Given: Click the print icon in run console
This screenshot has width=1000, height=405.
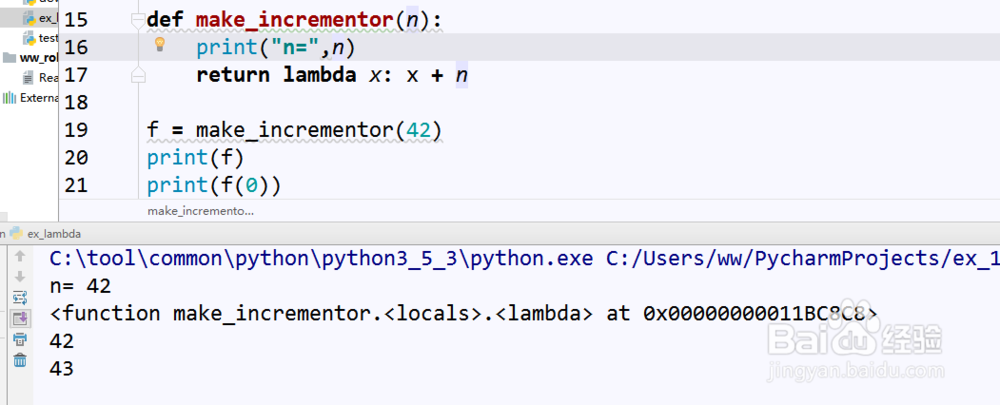Looking at the screenshot, I should tap(19, 339).
